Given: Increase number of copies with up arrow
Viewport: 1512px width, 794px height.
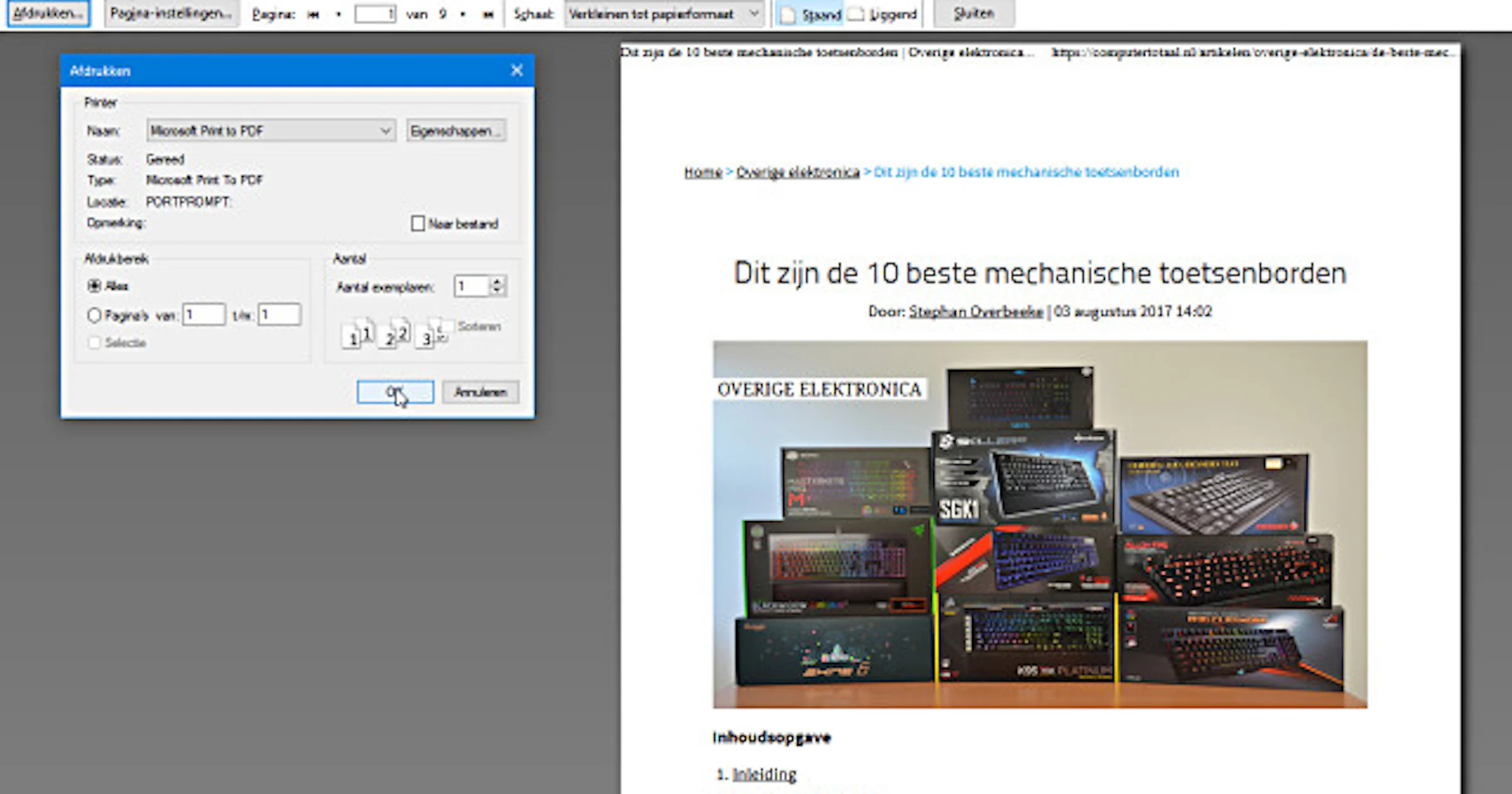Looking at the screenshot, I should [498, 281].
